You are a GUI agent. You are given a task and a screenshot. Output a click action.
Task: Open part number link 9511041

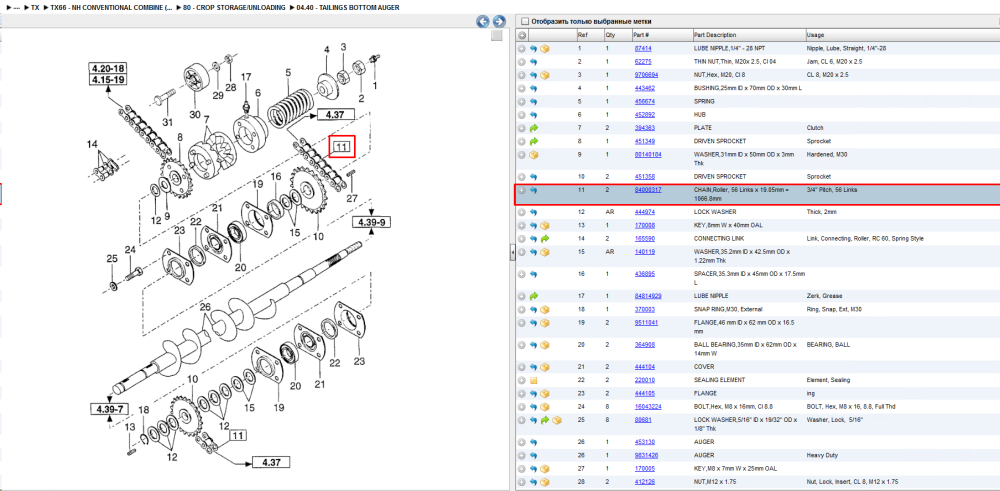tap(645, 323)
